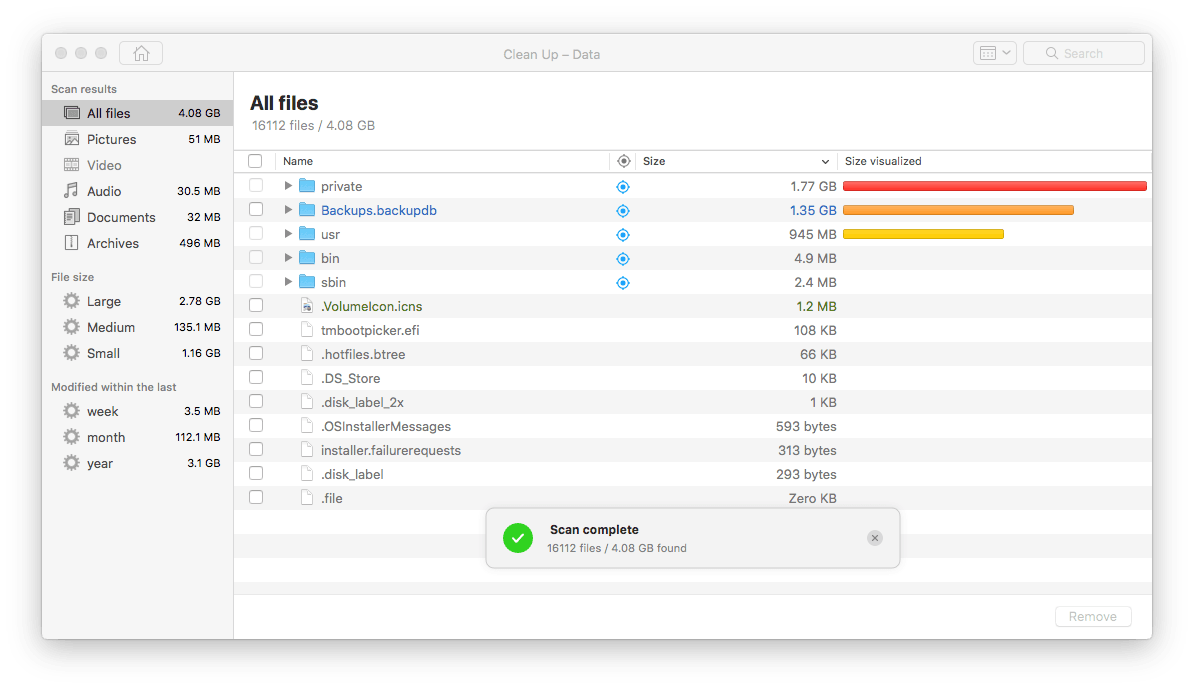Select the Pictures category icon in sidebar
The width and height of the screenshot is (1194, 689).
(x=71, y=139)
